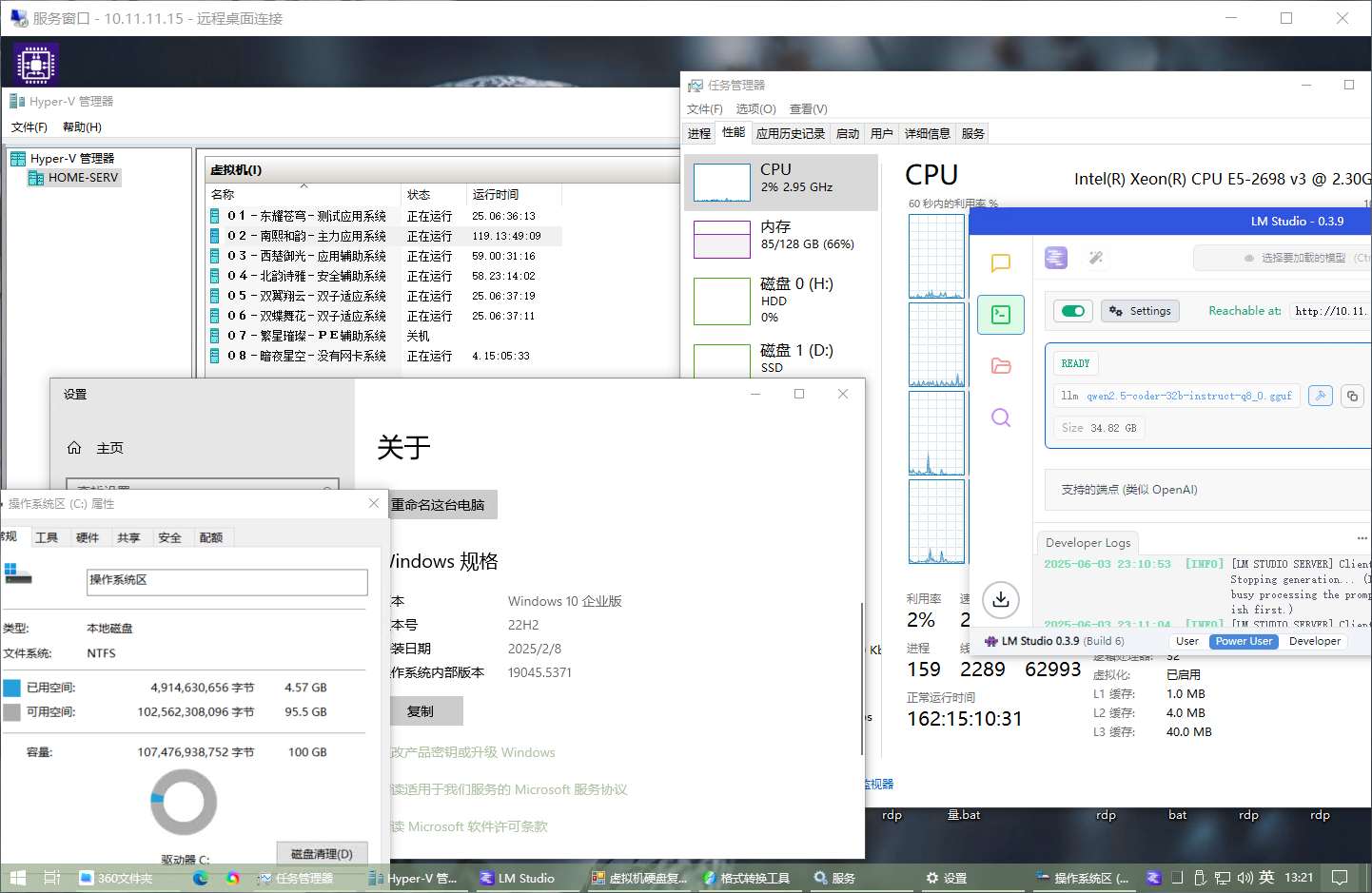
Task: Toggle the LM Studio server running switch
Action: (1073, 311)
